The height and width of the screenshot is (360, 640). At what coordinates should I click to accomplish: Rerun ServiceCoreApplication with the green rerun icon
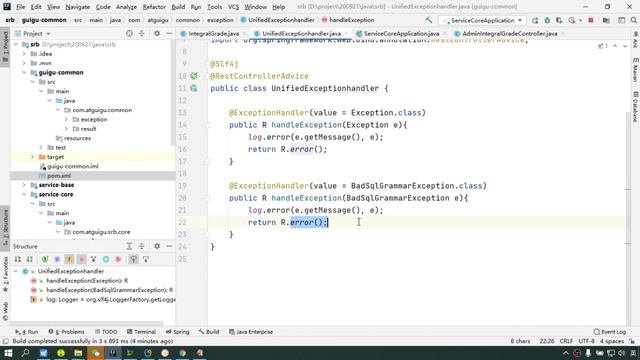(535, 20)
